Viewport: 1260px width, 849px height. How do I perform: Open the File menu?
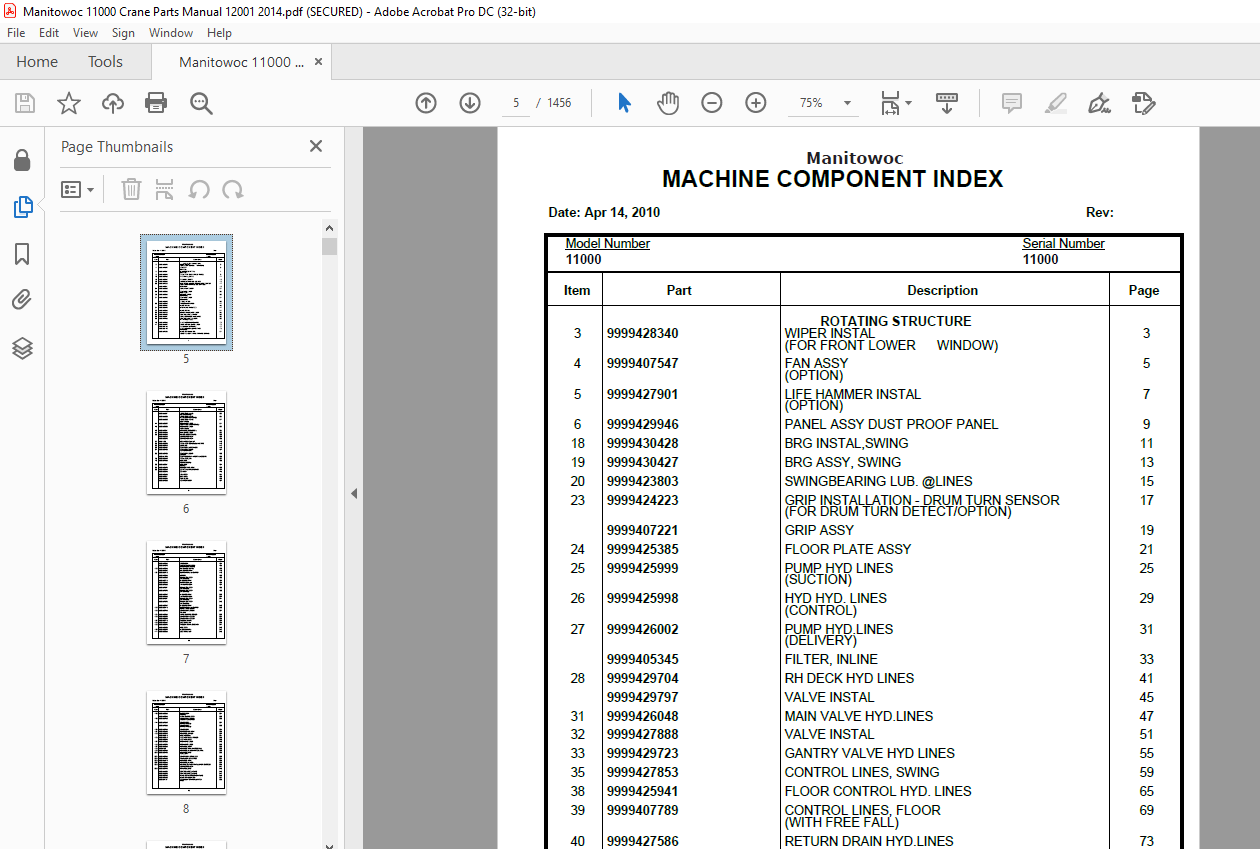pos(16,33)
